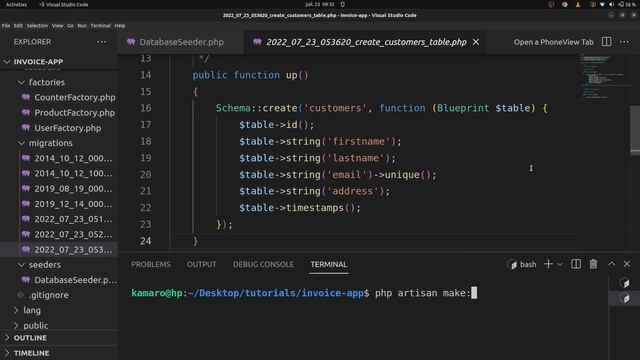The height and width of the screenshot is (360, 640).
Task: Click line number 24 in gutter
Action: click(x=145, y=241)
